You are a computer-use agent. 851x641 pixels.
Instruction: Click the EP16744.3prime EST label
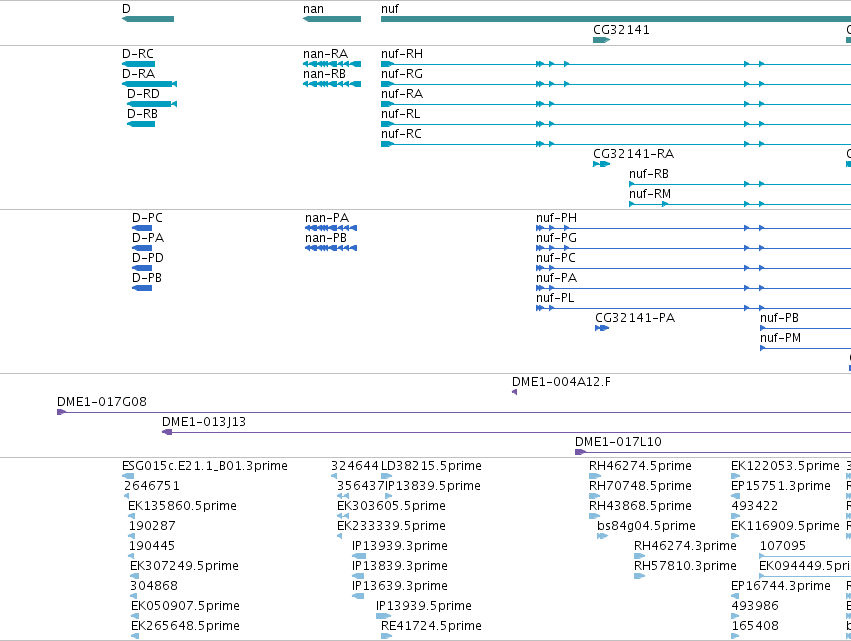pos(780,586)
